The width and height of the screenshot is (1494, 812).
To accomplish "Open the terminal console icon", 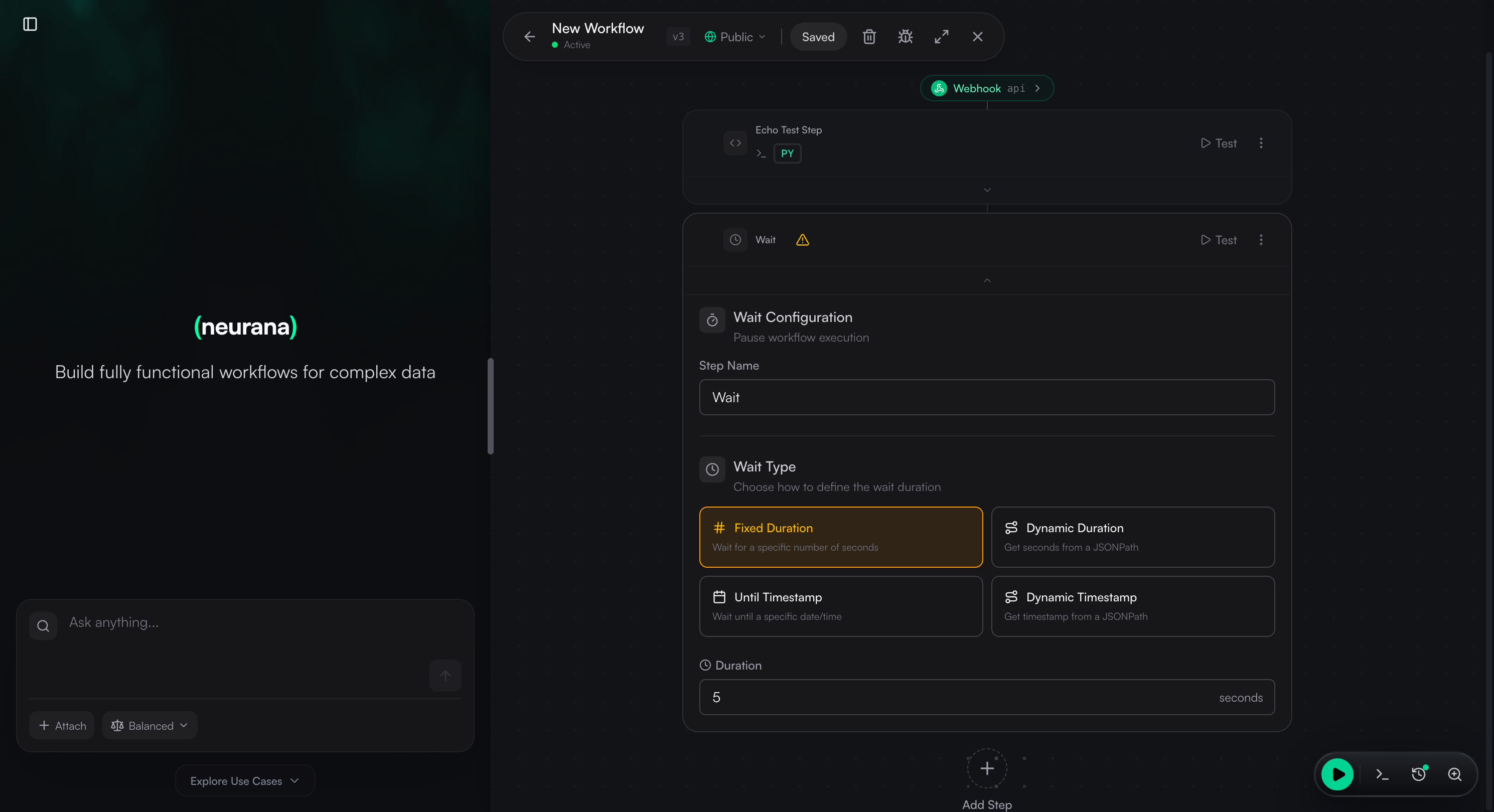I will pos(1382,774).
